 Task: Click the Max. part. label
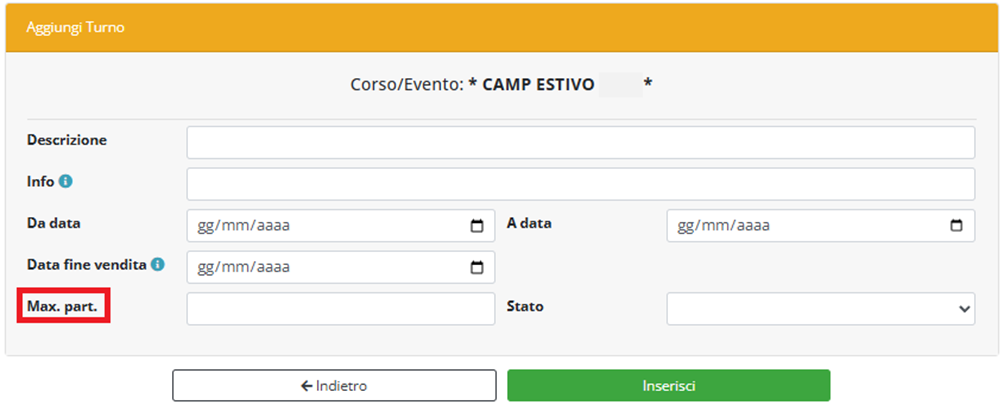(62, 307)
